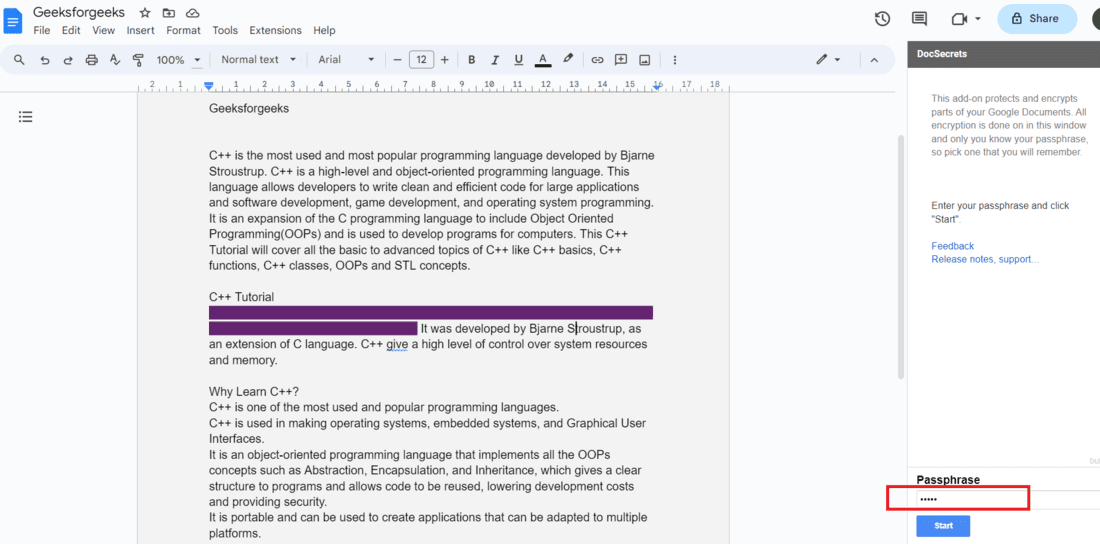Collapse the menus with up chevron

pos(874,60)
